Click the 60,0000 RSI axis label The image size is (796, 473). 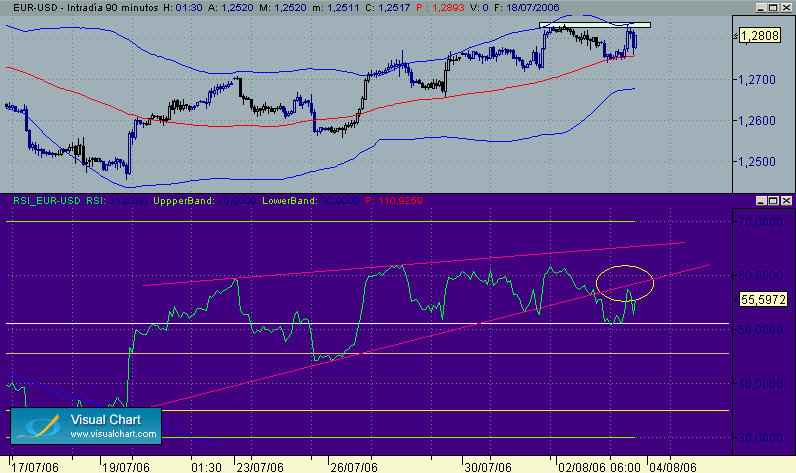(760, 276)
